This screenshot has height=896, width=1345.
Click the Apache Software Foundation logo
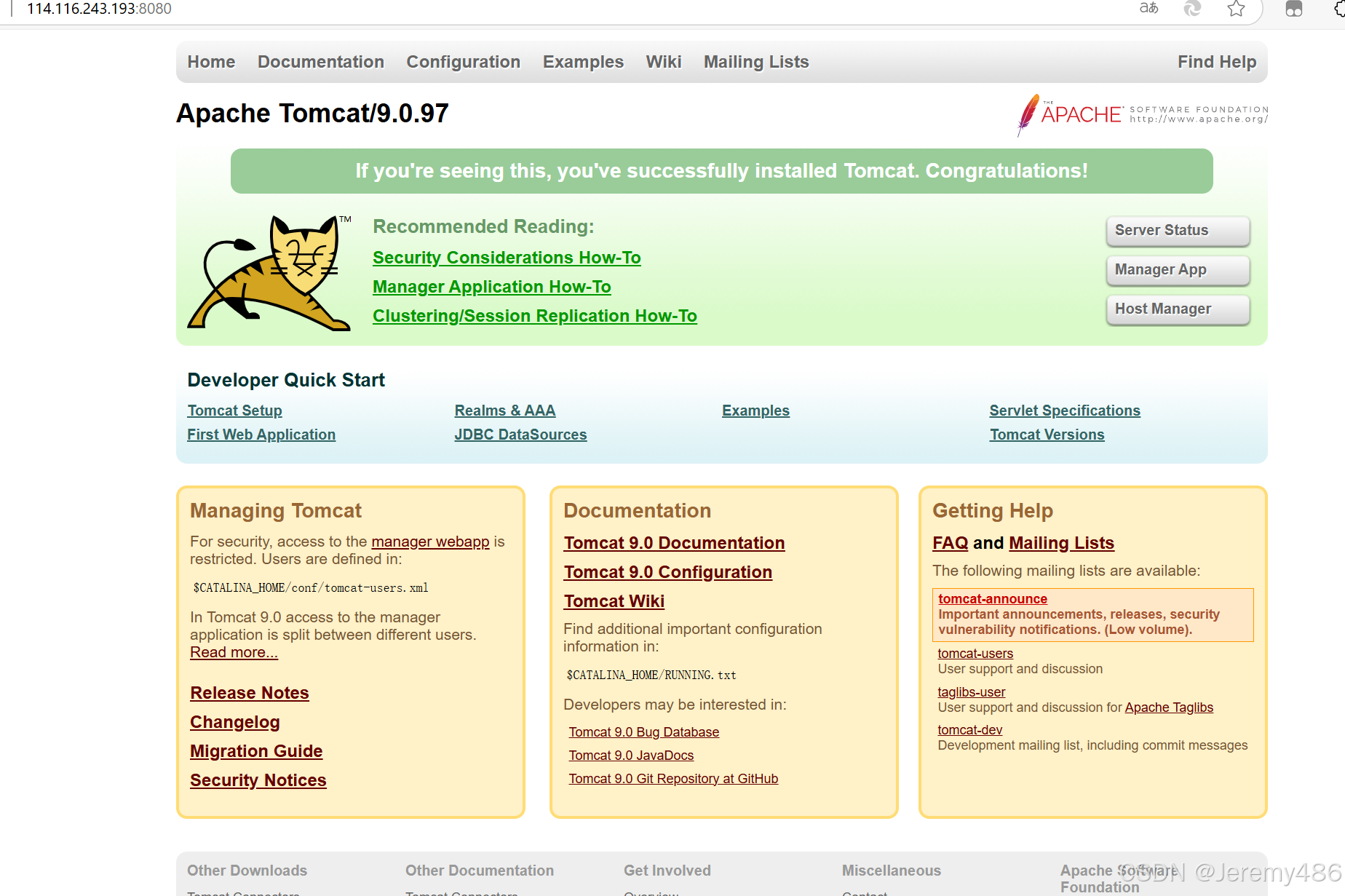point(1142,114)
